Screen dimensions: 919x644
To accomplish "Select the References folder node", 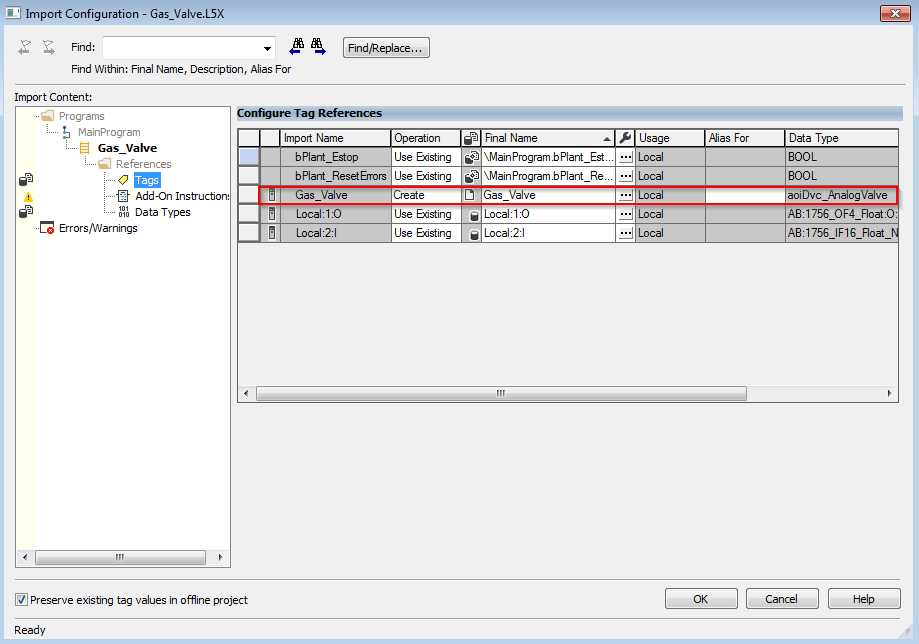I will (x=144, y=164).
